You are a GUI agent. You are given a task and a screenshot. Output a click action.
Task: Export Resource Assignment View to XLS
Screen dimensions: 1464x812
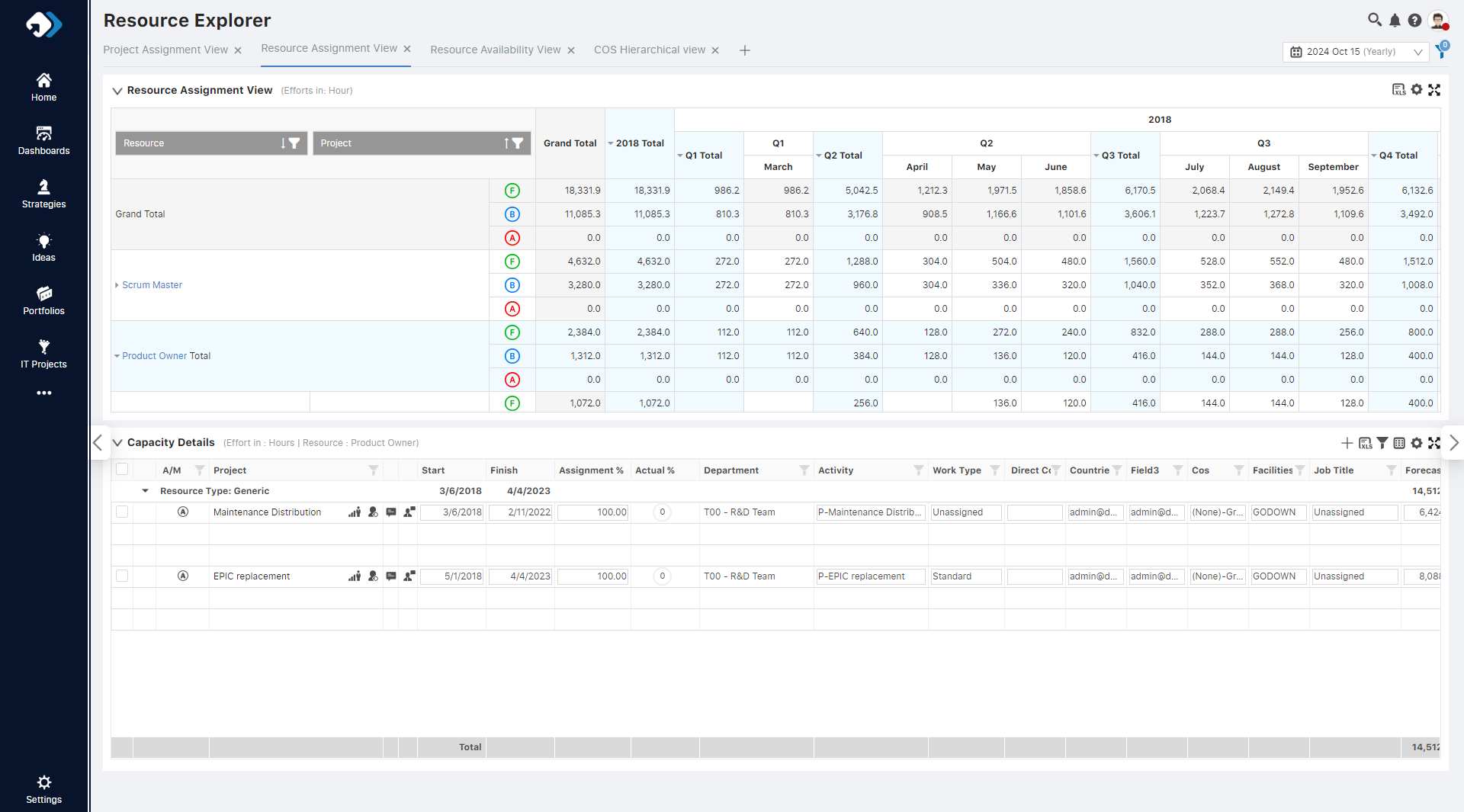tap(1398, 90)
